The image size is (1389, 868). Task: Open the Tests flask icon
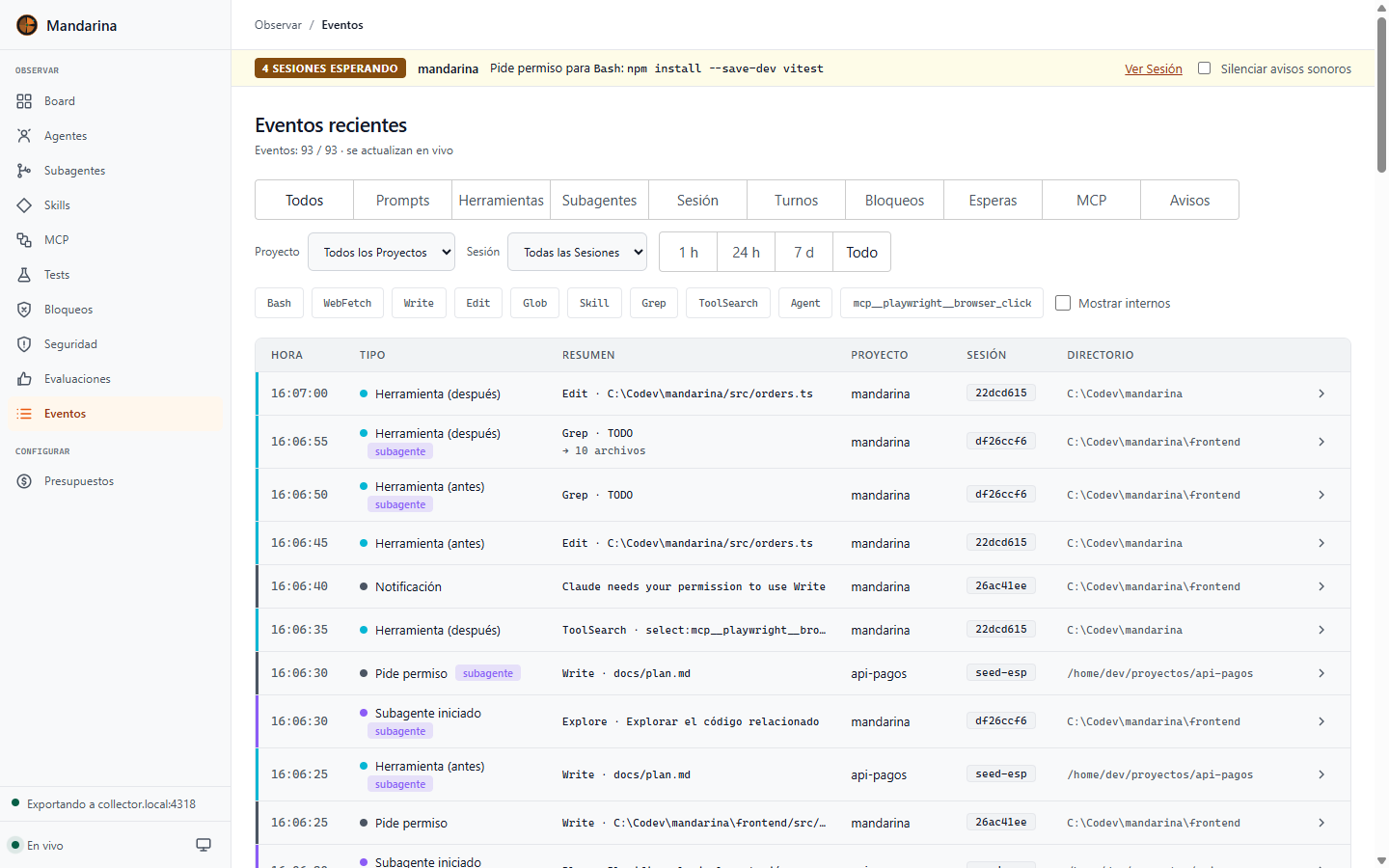point(24,275)
